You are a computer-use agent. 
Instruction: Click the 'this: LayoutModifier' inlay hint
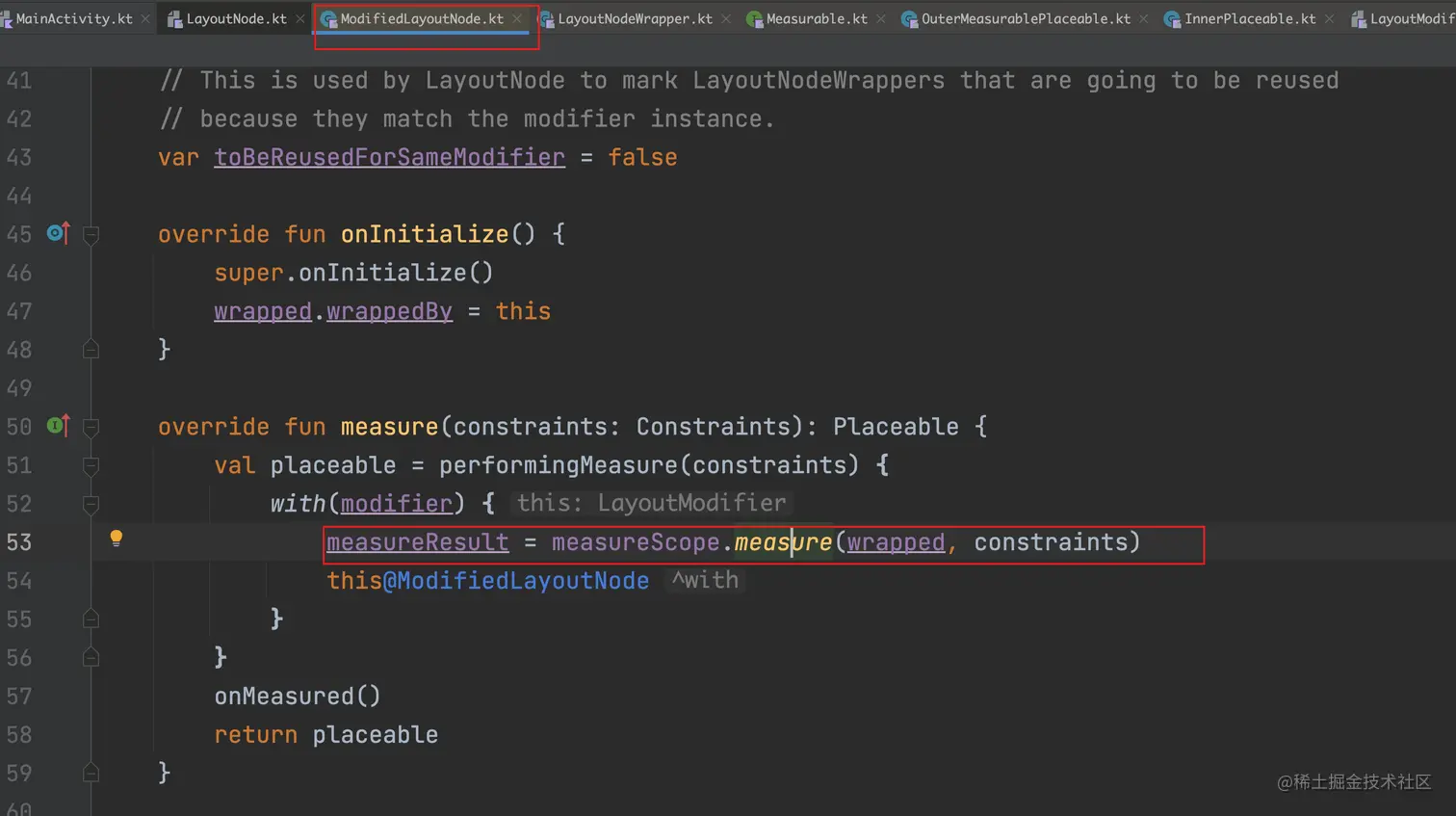coord(651,503)
